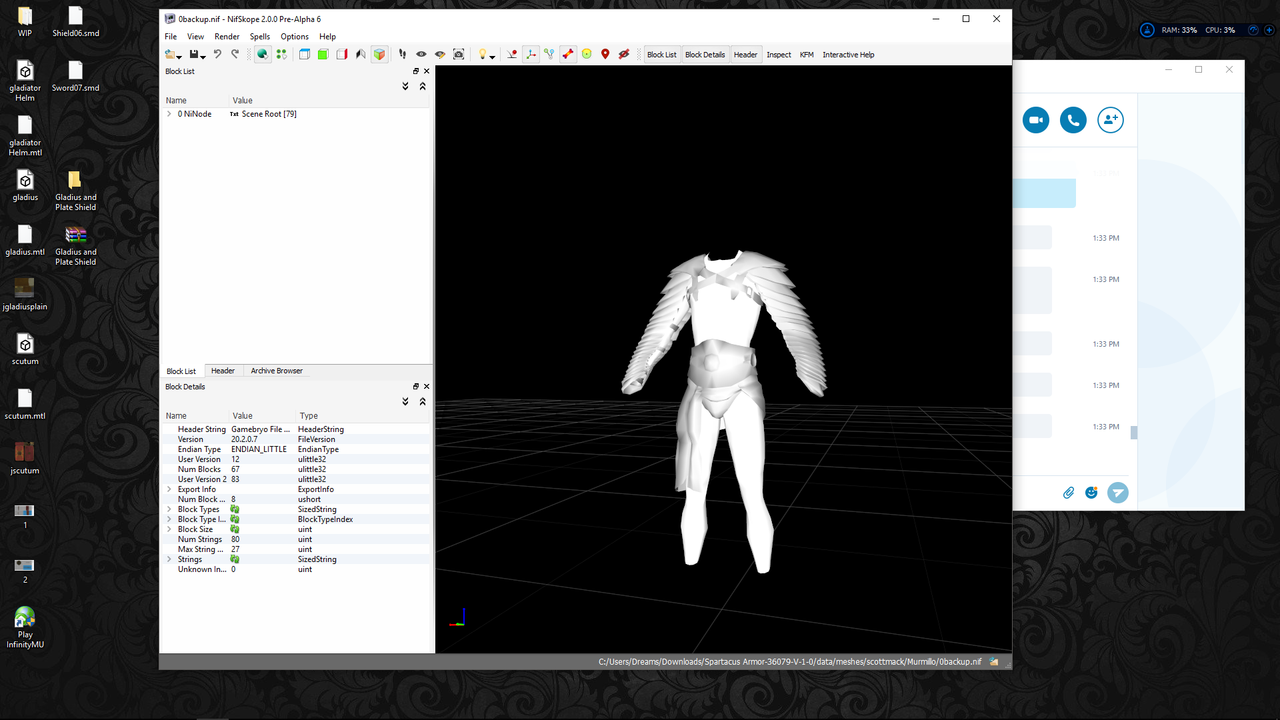Click the chat window scrollbar thumb
The image size is (1280, 720).
1134,433
